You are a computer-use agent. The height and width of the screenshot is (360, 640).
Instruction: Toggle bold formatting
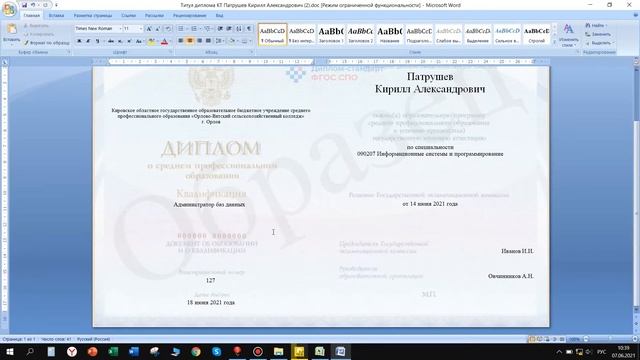coord(79,41)
